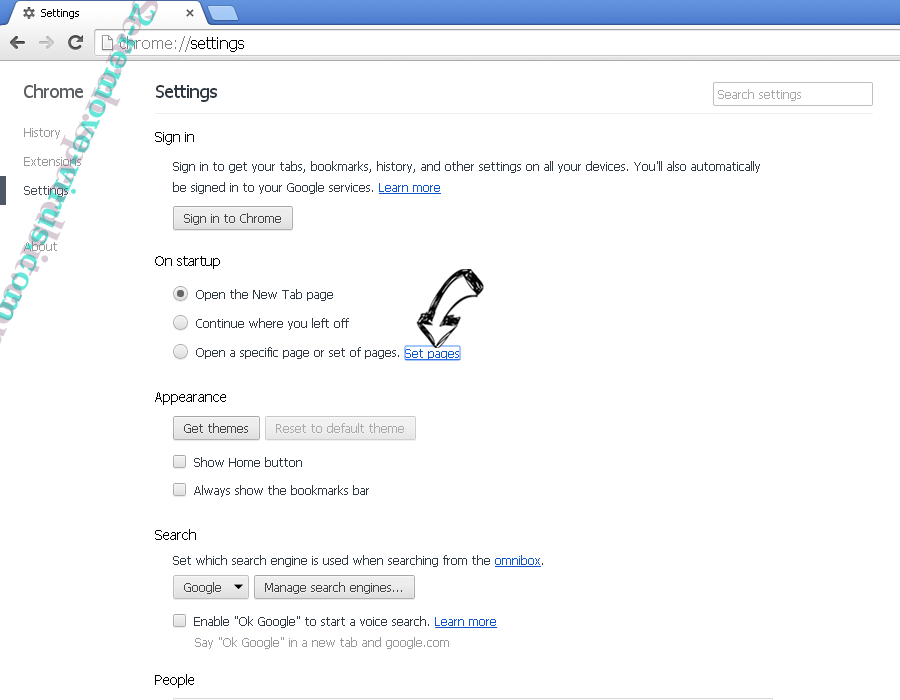Reload the settings page
Viewport: 900px width, 700px height.
pos(75,42)
